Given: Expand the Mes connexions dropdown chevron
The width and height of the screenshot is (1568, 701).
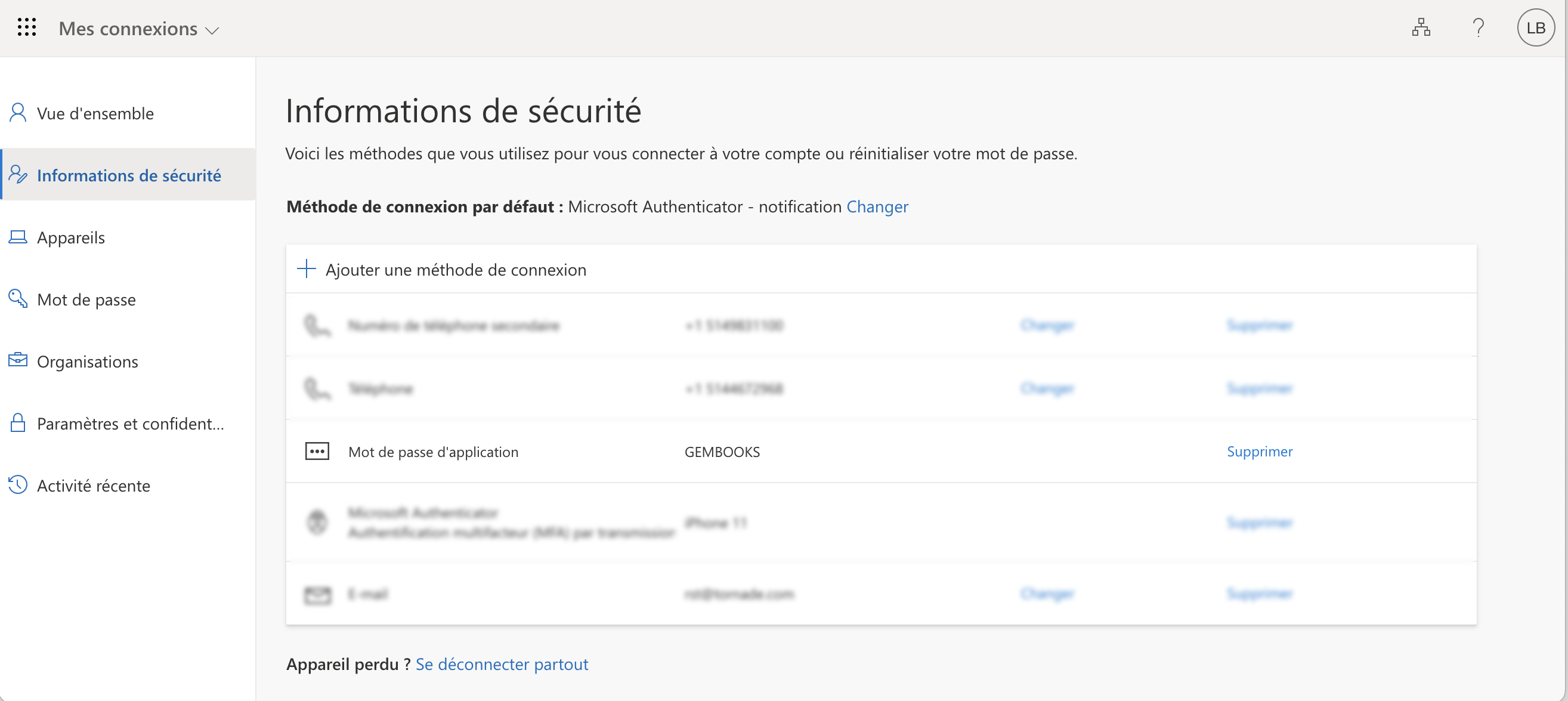Looking at the screenshot, I should [212, 30].
